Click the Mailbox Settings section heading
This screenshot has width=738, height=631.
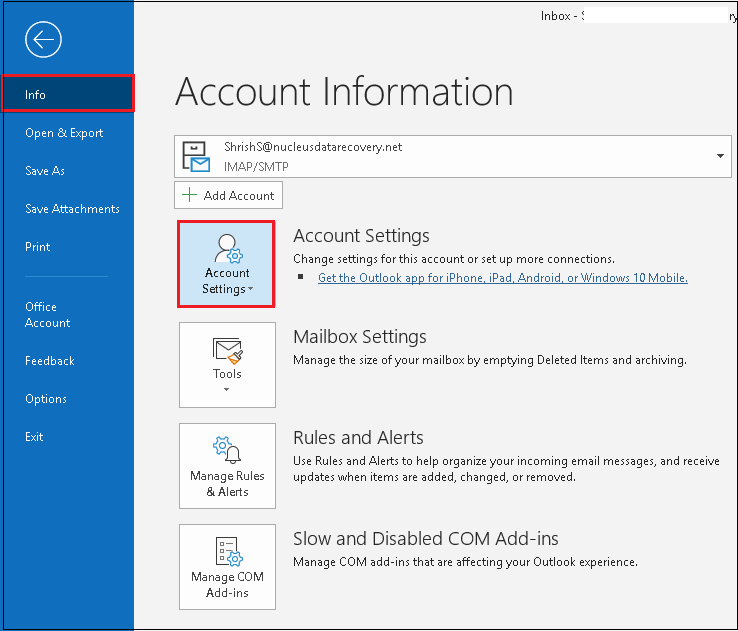(360, 336)
